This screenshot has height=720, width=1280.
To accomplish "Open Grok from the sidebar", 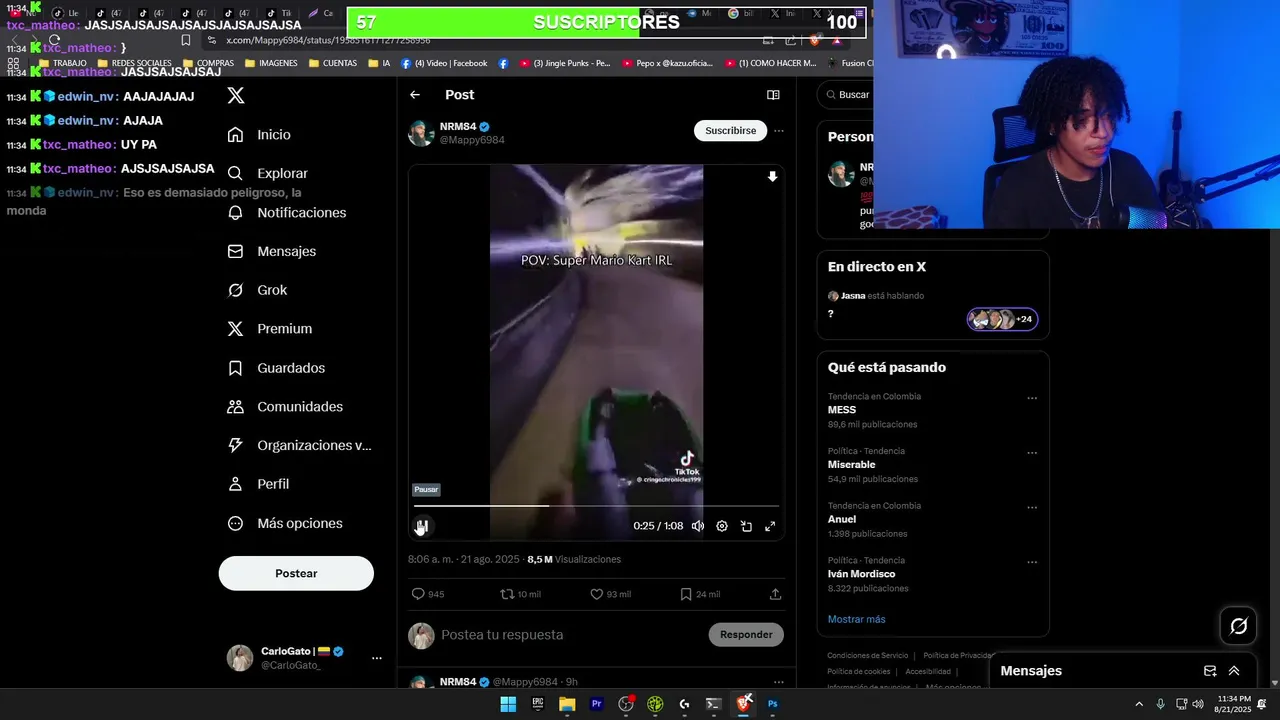I will 258,290.
